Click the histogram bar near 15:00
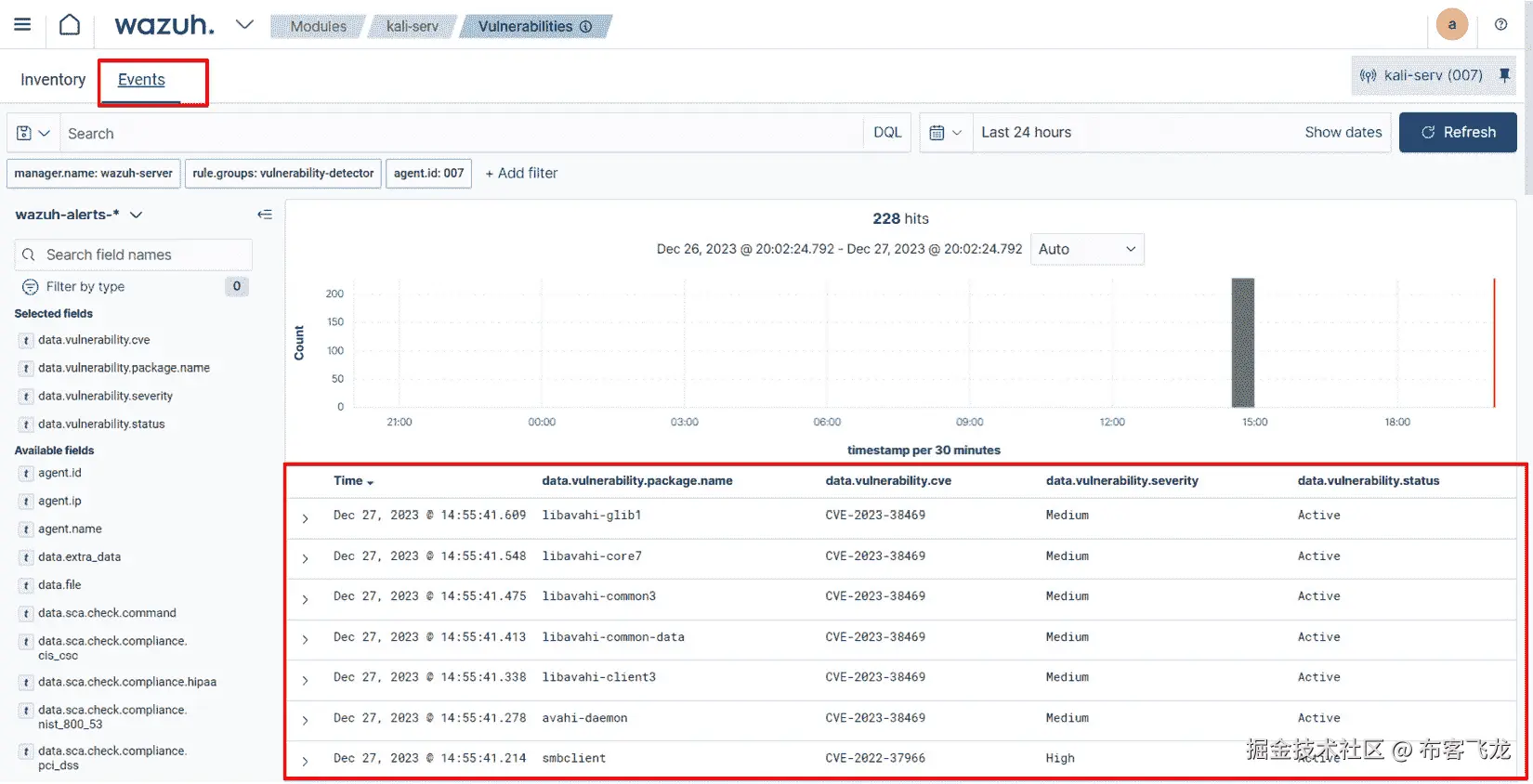 pyautogui.click(x=1243, y=343)
